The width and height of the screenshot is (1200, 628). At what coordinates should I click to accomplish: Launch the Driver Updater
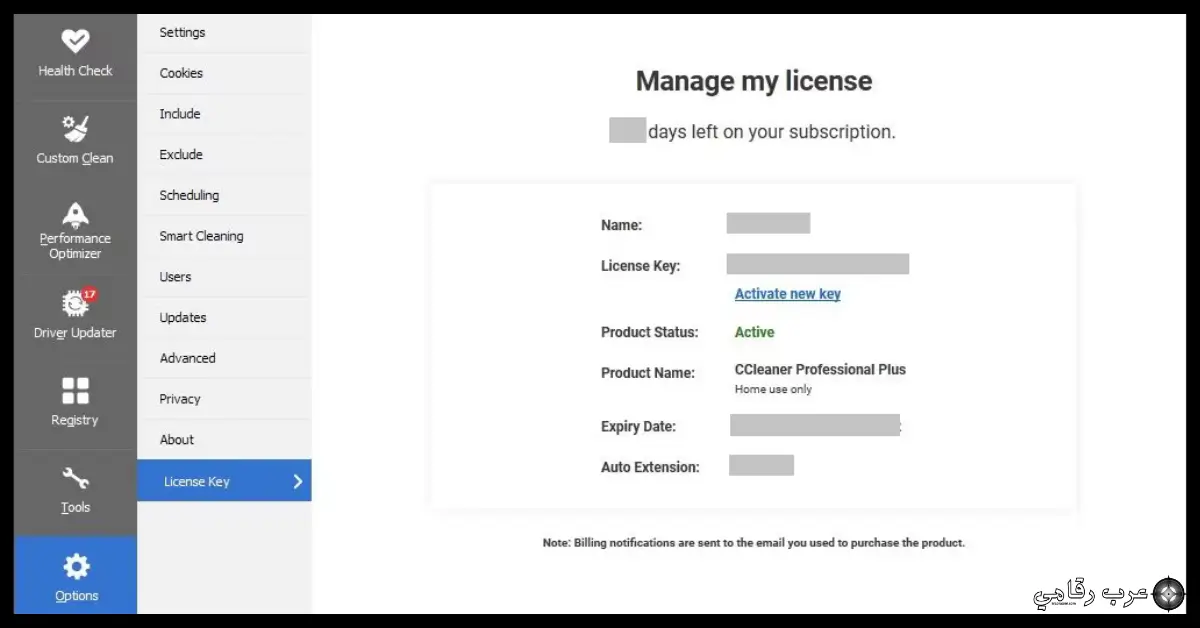click(x=75, y=315)
